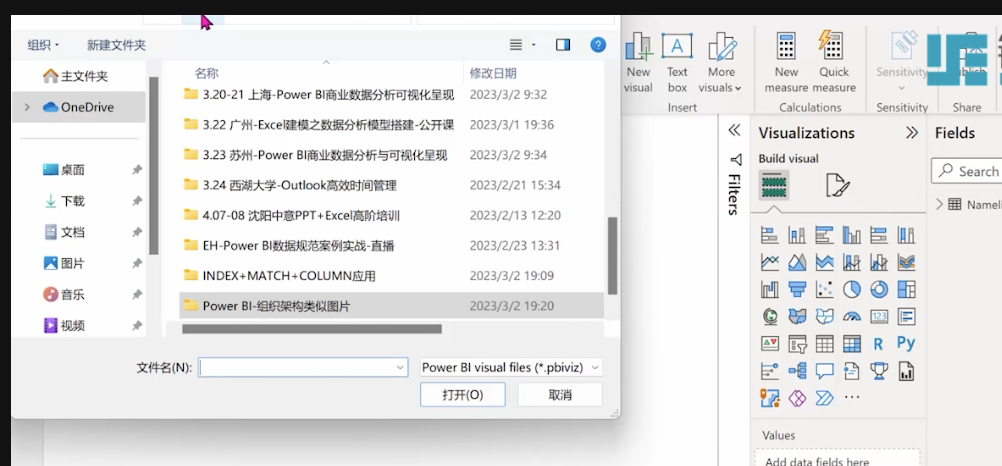Screen dimensions: 1002x466
Task: Select 下载 in the navigation pane
Action: [64, 201]
